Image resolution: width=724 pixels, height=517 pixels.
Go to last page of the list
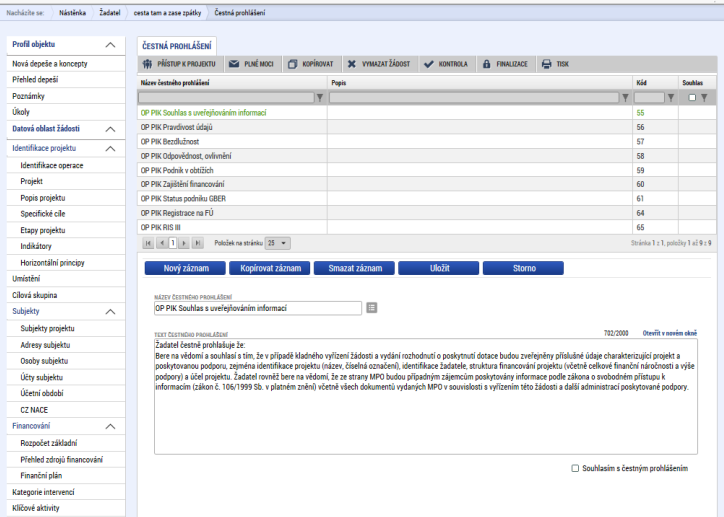[198, 243]
